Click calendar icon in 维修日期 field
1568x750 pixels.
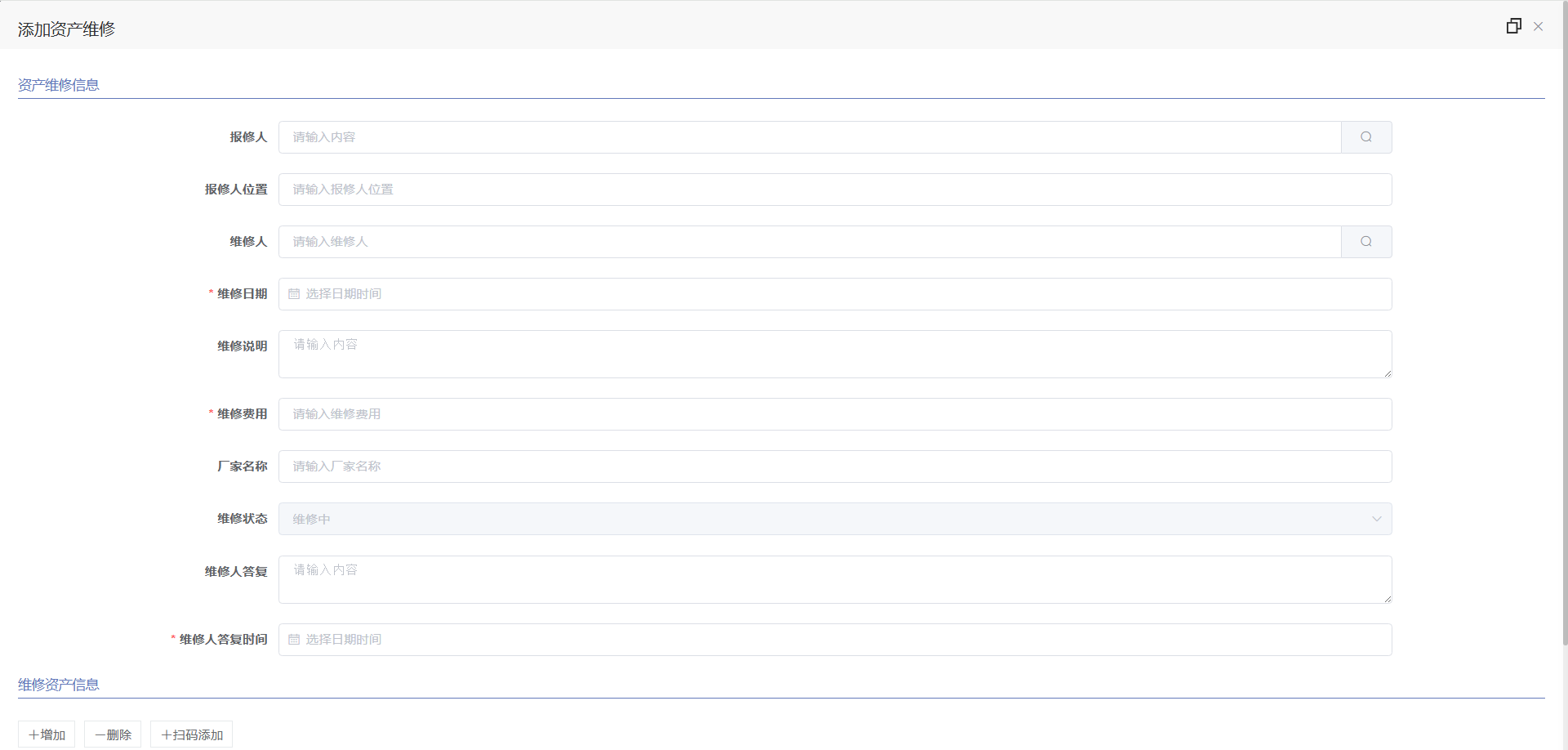click(x=294, y=294)
